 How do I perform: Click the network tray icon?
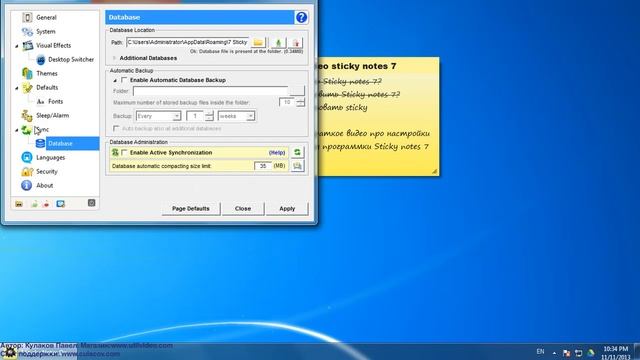(578, 353)
